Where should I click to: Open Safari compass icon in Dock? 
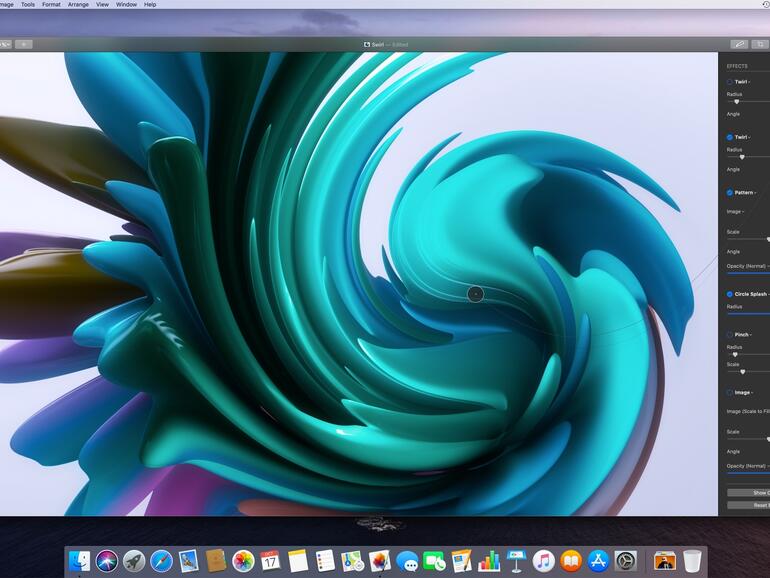pos(161,561)
